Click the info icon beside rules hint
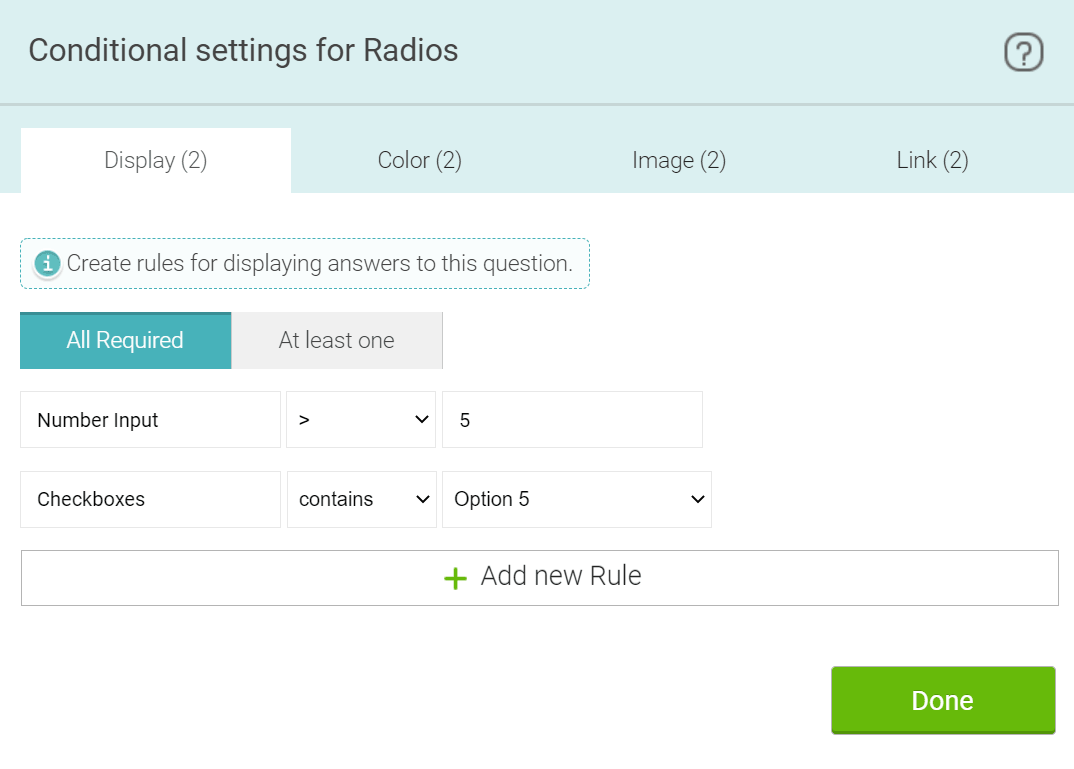Image resolution: width=1074 pixels, height=769 pixels. (x=47, y=264)
